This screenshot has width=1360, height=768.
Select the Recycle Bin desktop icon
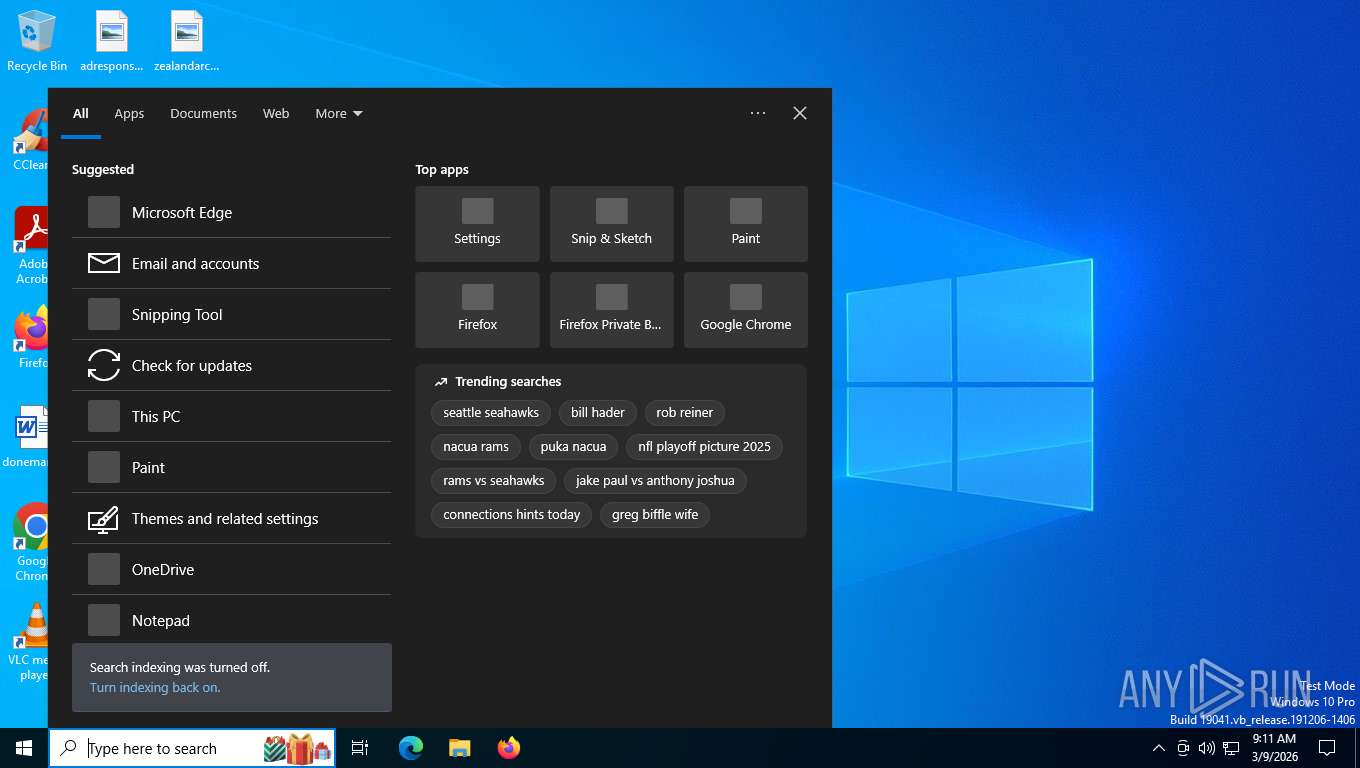[x=37, y=41]
